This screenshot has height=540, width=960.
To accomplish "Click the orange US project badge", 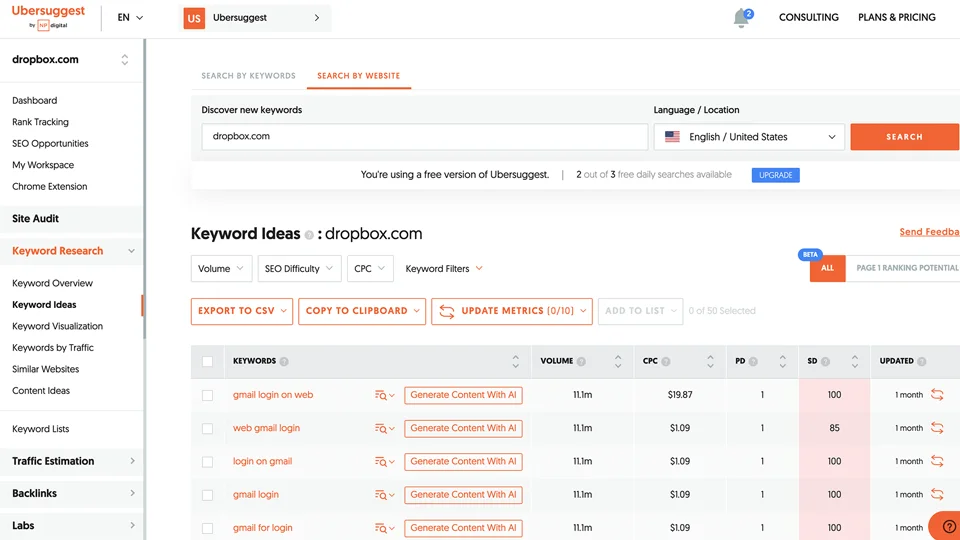I will [194, 18].
